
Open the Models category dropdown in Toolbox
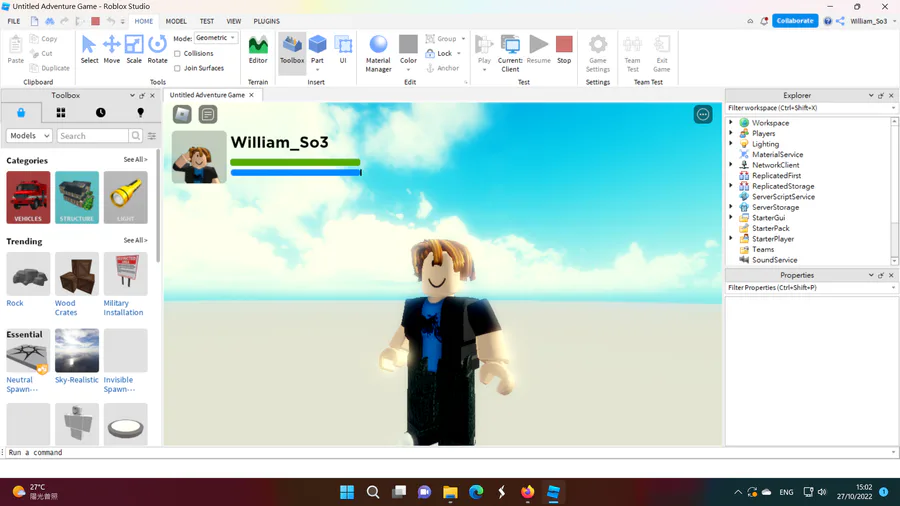(29, 136)
